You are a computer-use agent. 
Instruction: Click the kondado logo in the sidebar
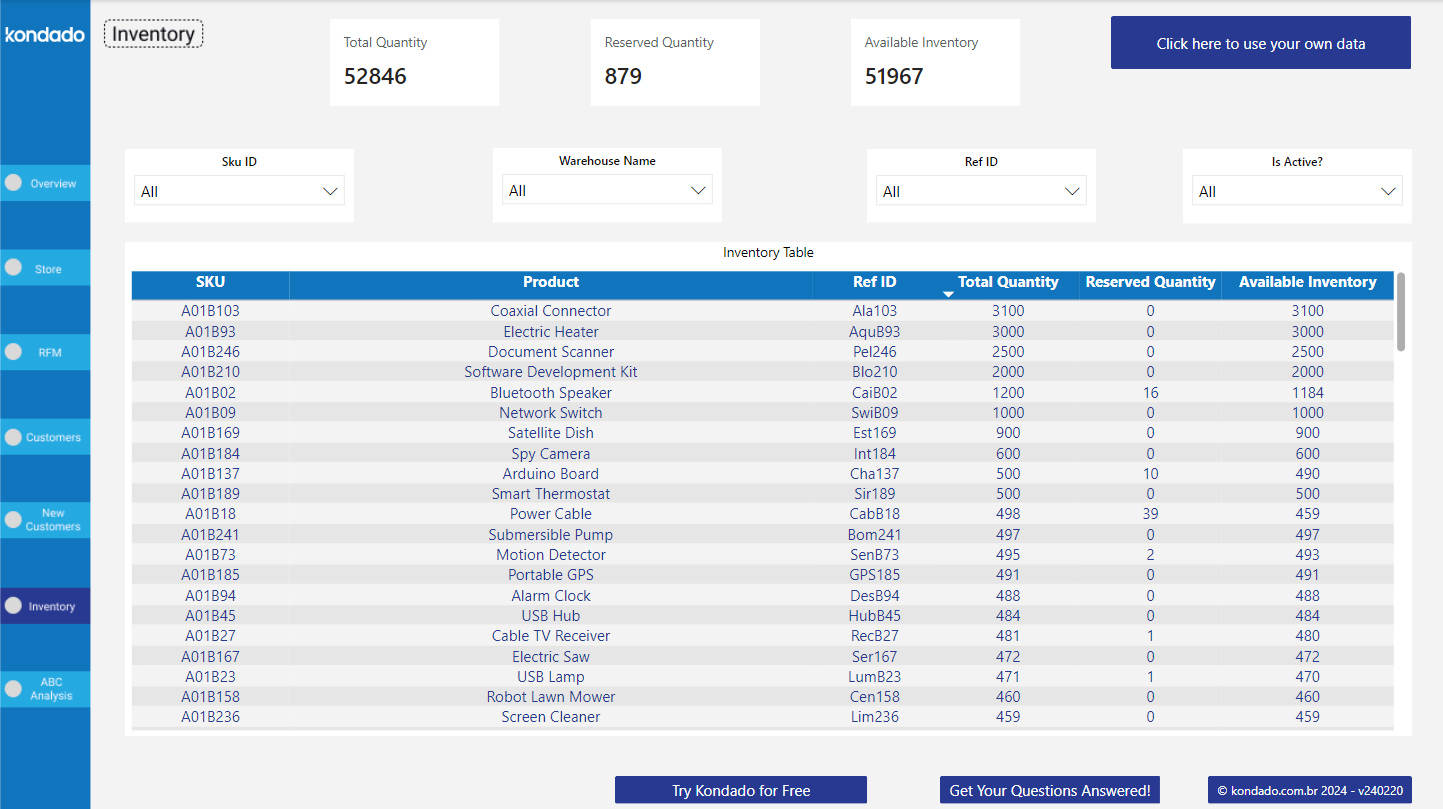click(44, 34)
